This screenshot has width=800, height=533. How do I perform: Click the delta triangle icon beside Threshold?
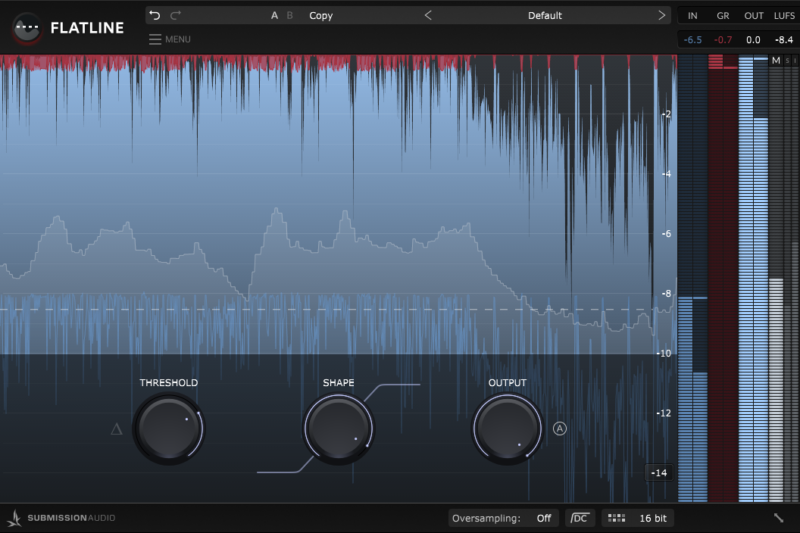116,429
